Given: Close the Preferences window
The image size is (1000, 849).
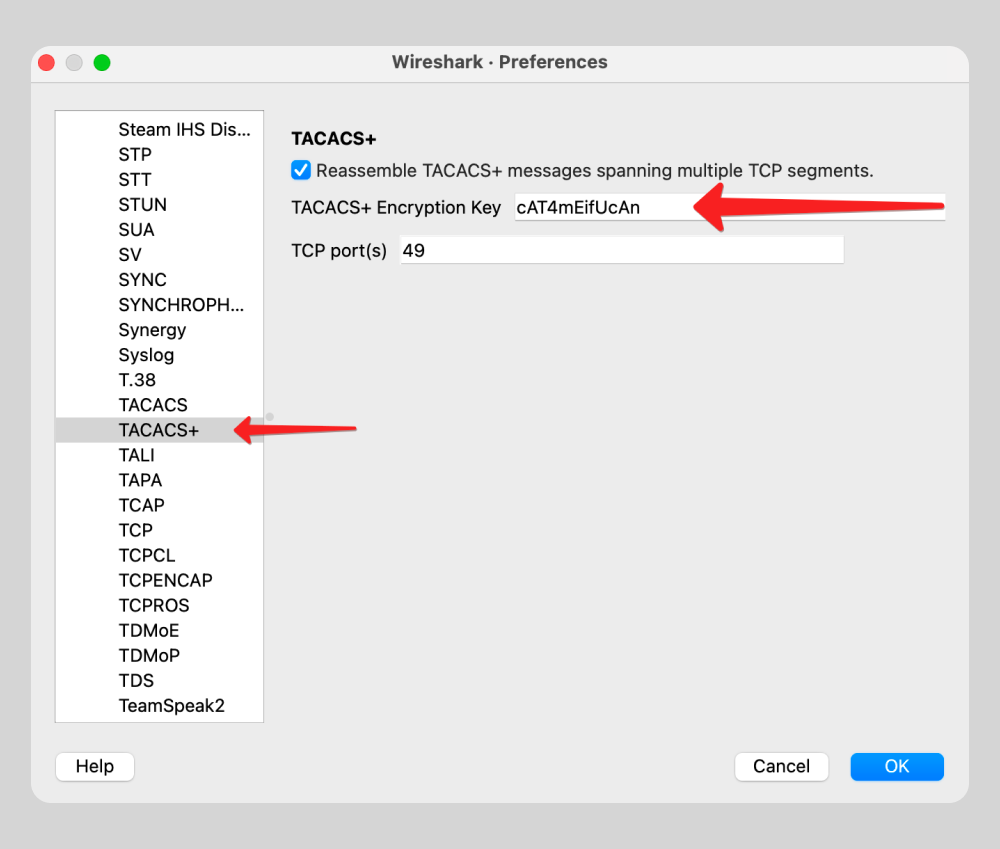Looking at the screenshot, I should point(46,63).
